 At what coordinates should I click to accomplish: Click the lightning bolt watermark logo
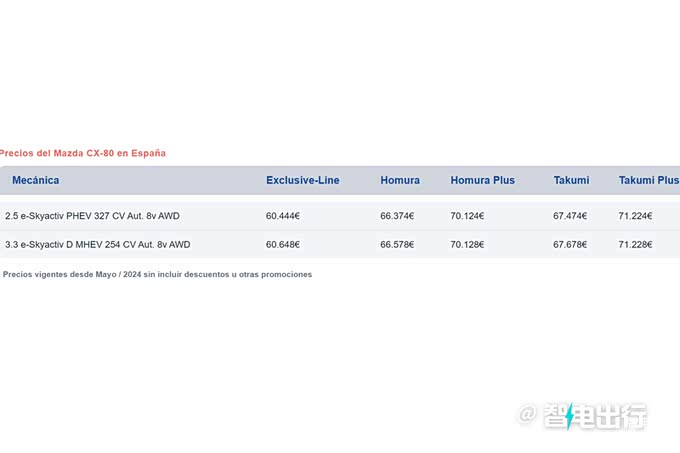pyautogui.click(x=569, y=416)
